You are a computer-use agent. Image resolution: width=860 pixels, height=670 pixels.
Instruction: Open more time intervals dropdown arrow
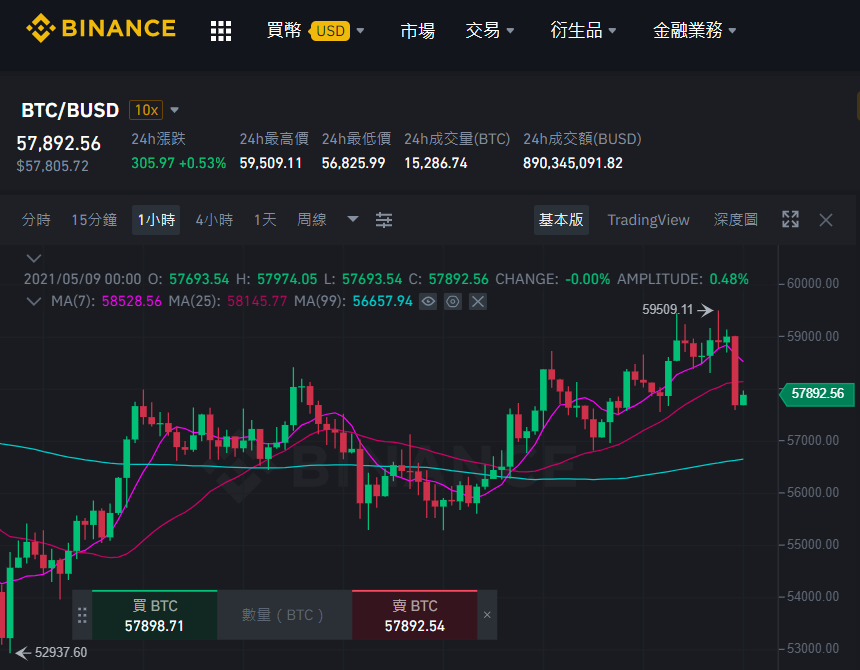tap(353, 219)
